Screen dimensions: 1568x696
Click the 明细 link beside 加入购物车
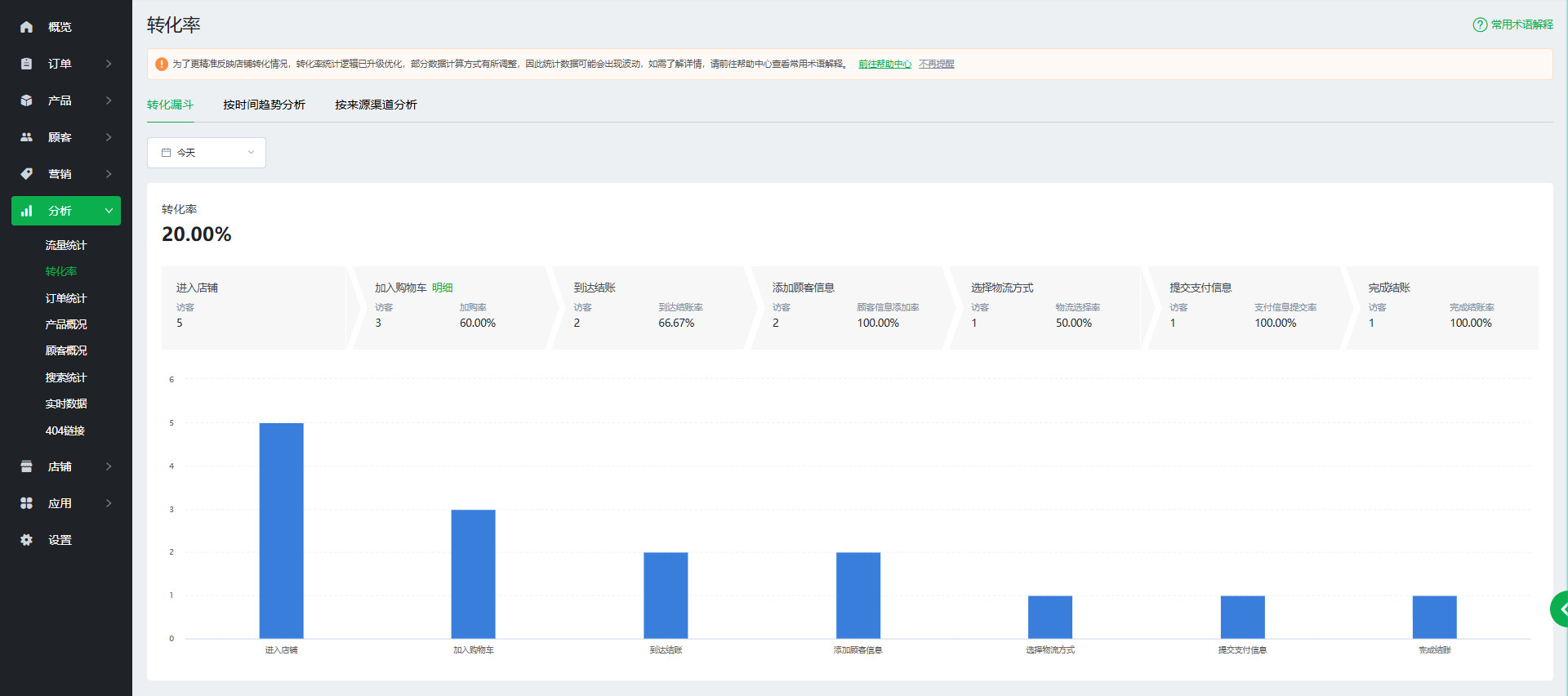click(442, 288)
